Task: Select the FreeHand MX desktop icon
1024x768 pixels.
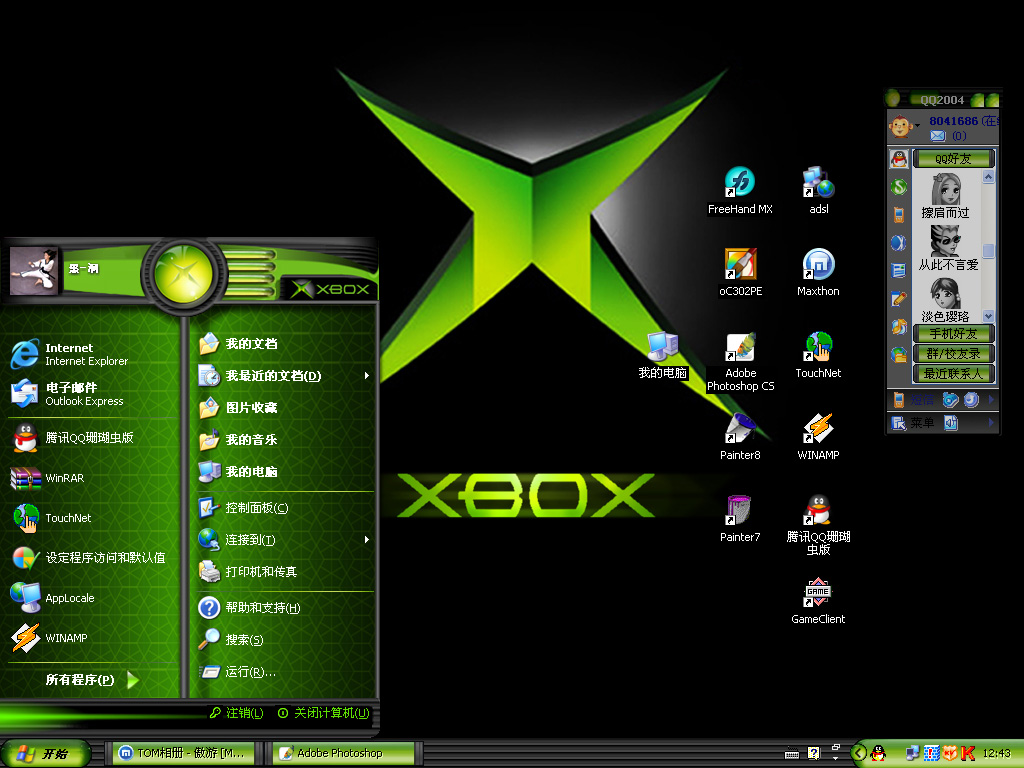Action: [740, 191]
